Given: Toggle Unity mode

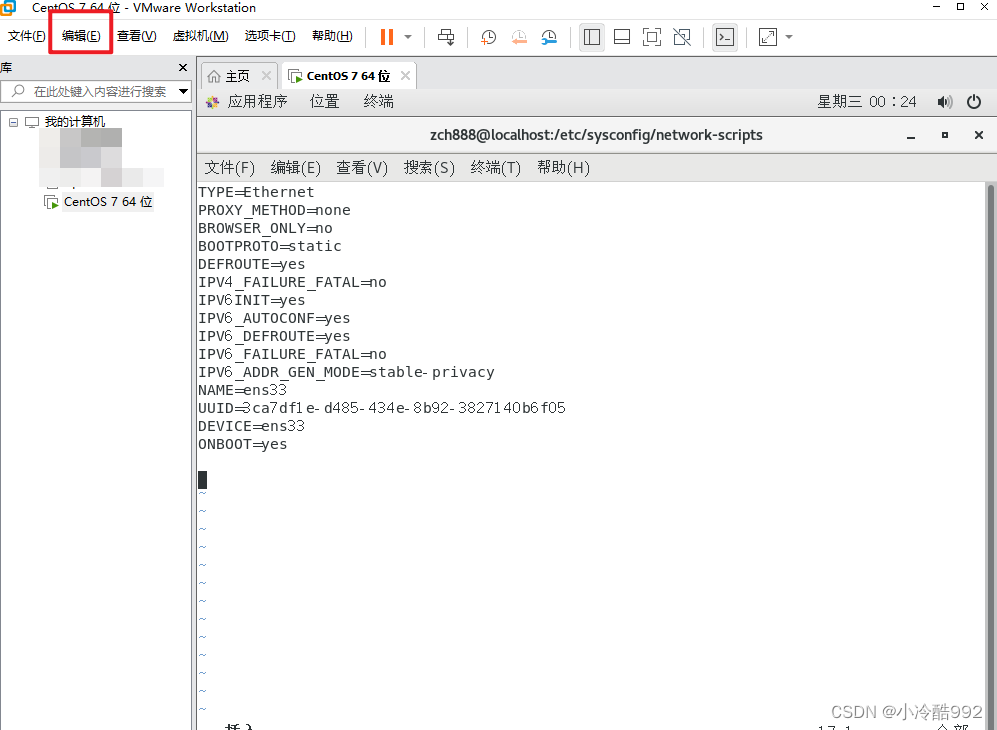Looking at the screenshot, I should [x=682, y=36].
